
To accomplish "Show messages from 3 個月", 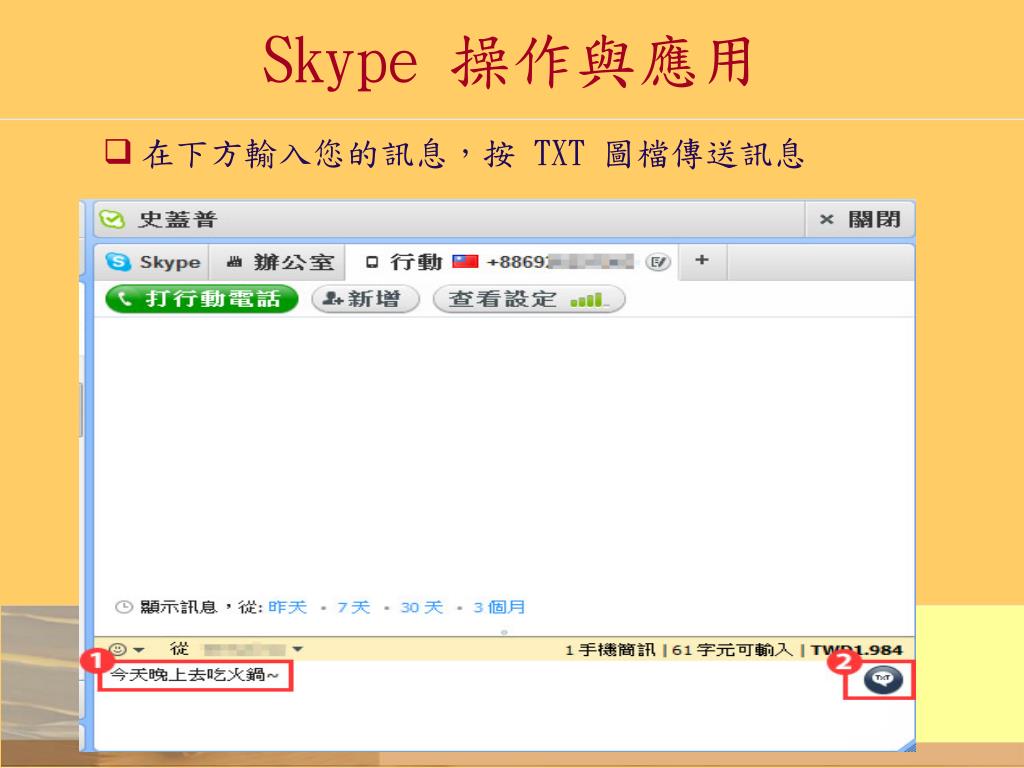I will point(499,607).
